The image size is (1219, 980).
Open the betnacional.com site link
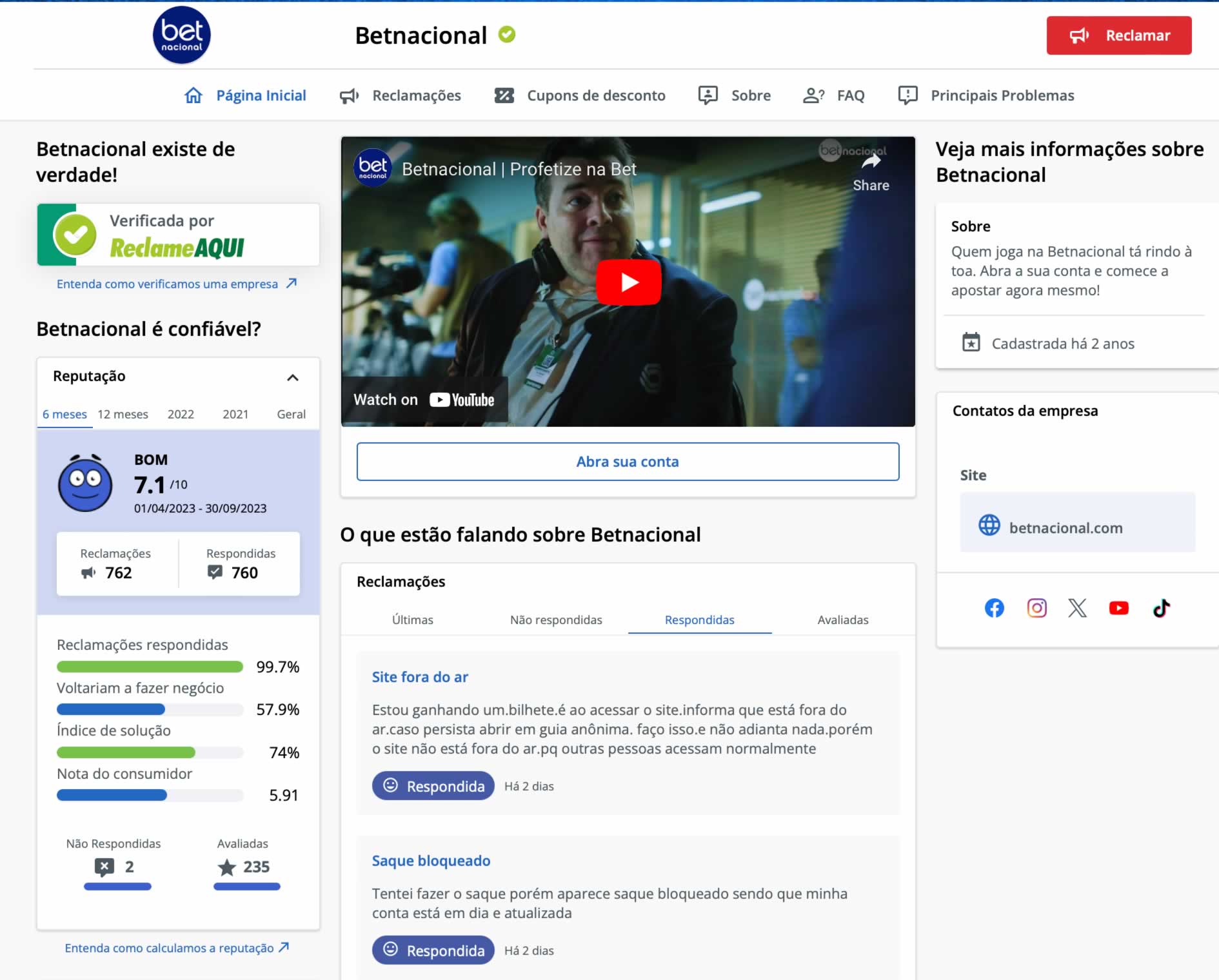pyautogui.click(x=1077, y=522)
